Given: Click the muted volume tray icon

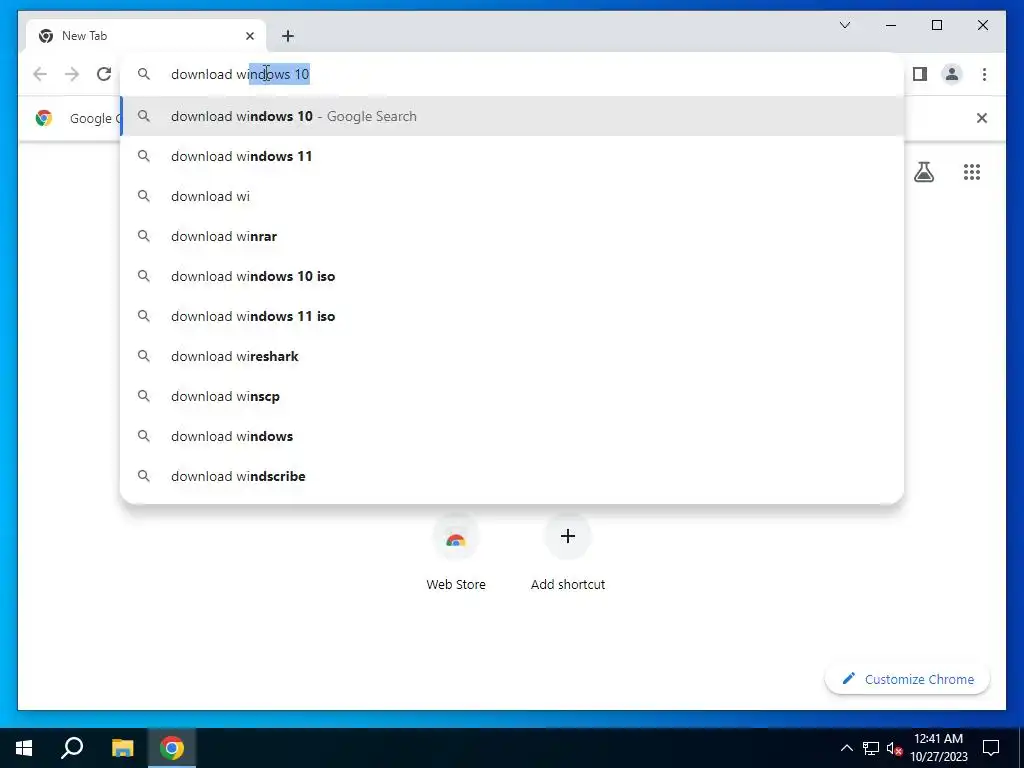Looking at the screenshot, I should pos(894,748).
